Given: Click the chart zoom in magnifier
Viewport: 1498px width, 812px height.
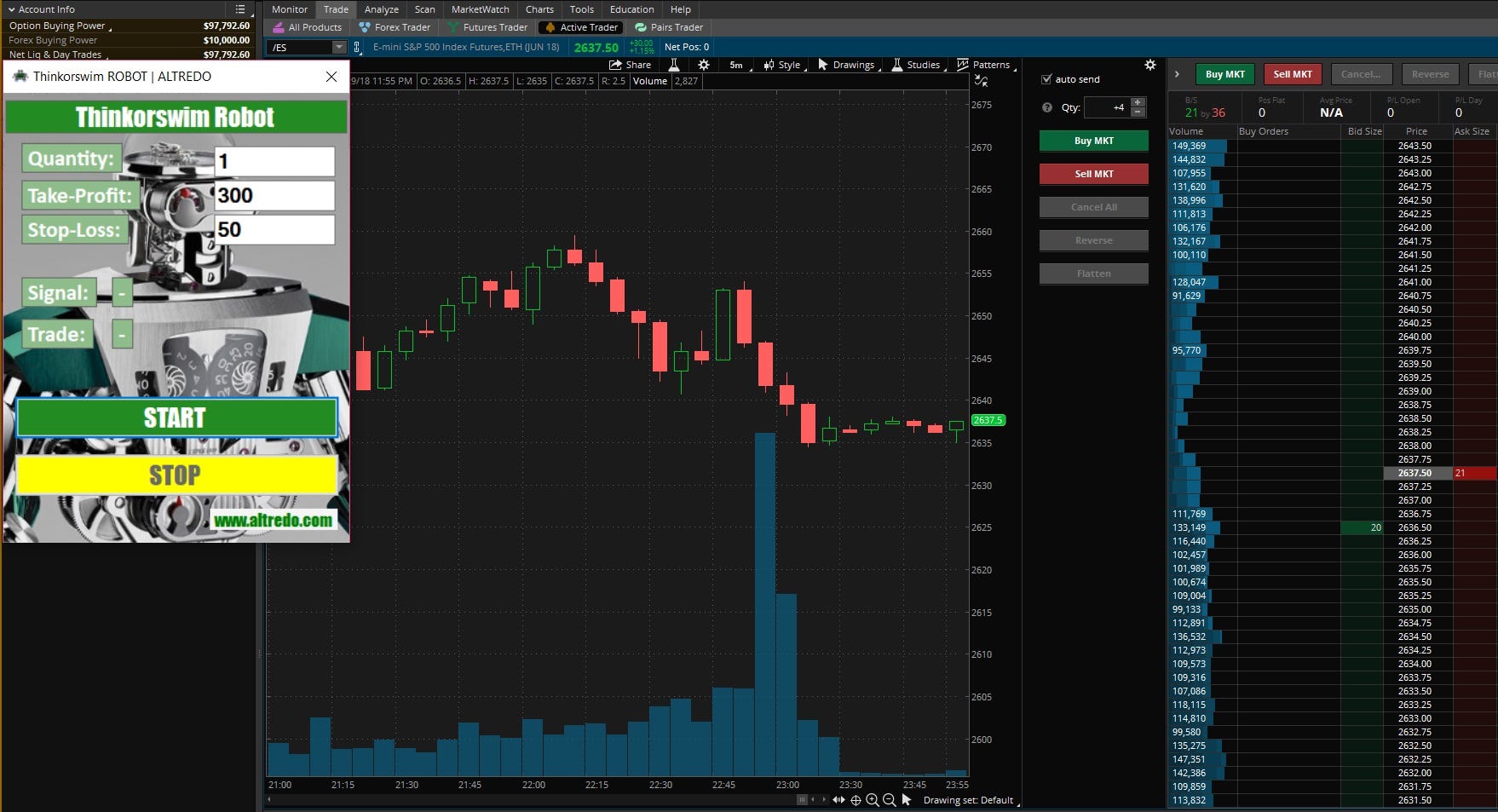Looking at the screenshot, I should tap(873, 800).
